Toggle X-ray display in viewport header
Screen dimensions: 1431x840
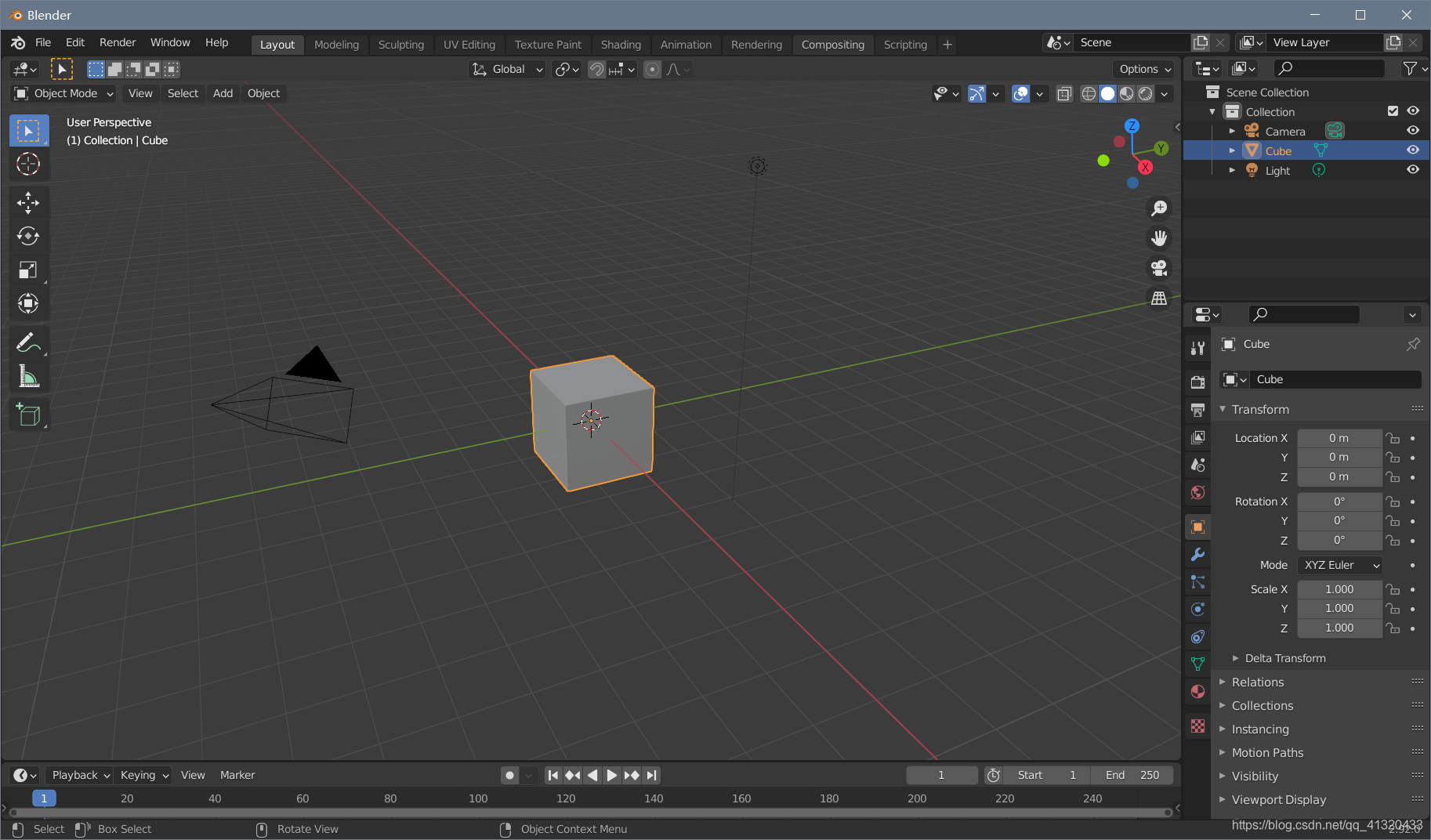tap(1064, 94)
